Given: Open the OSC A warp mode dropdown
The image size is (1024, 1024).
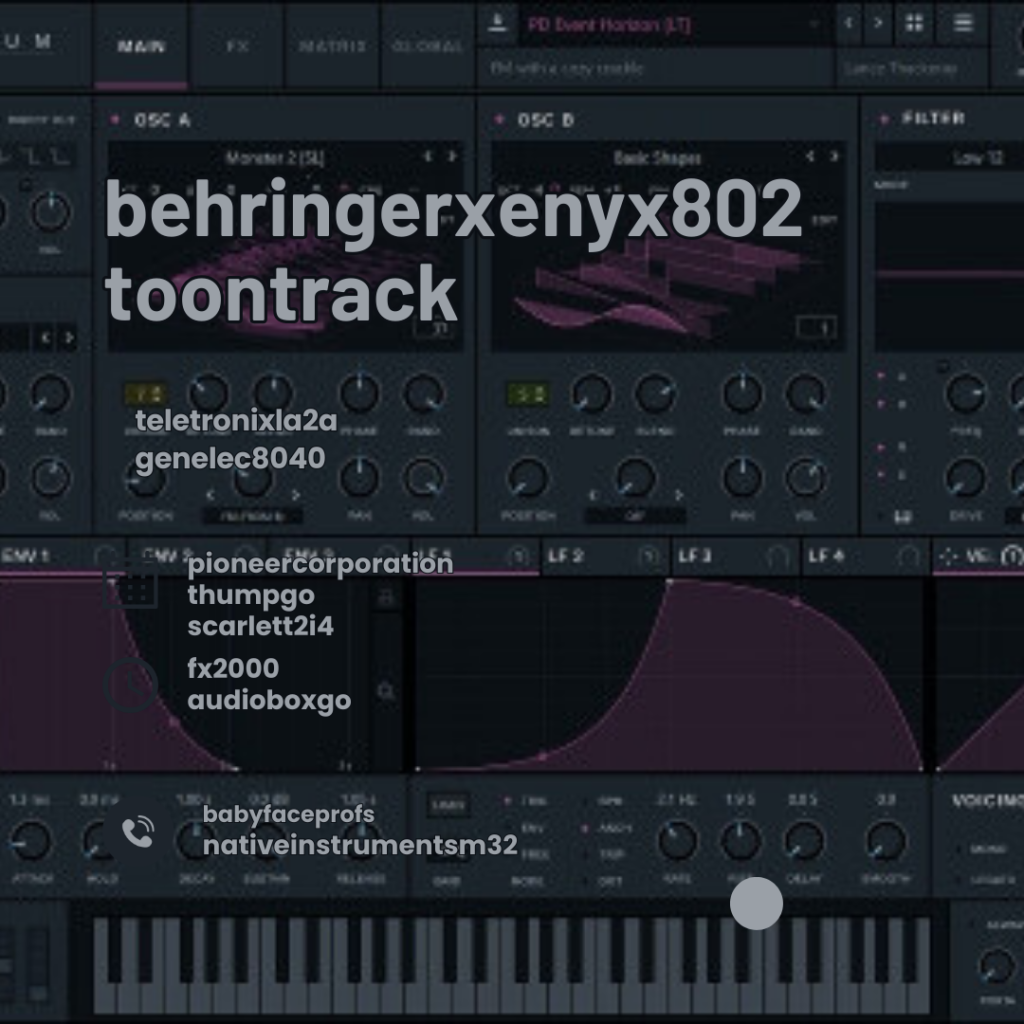Looking at the screenshot, I should click(252, 516).
